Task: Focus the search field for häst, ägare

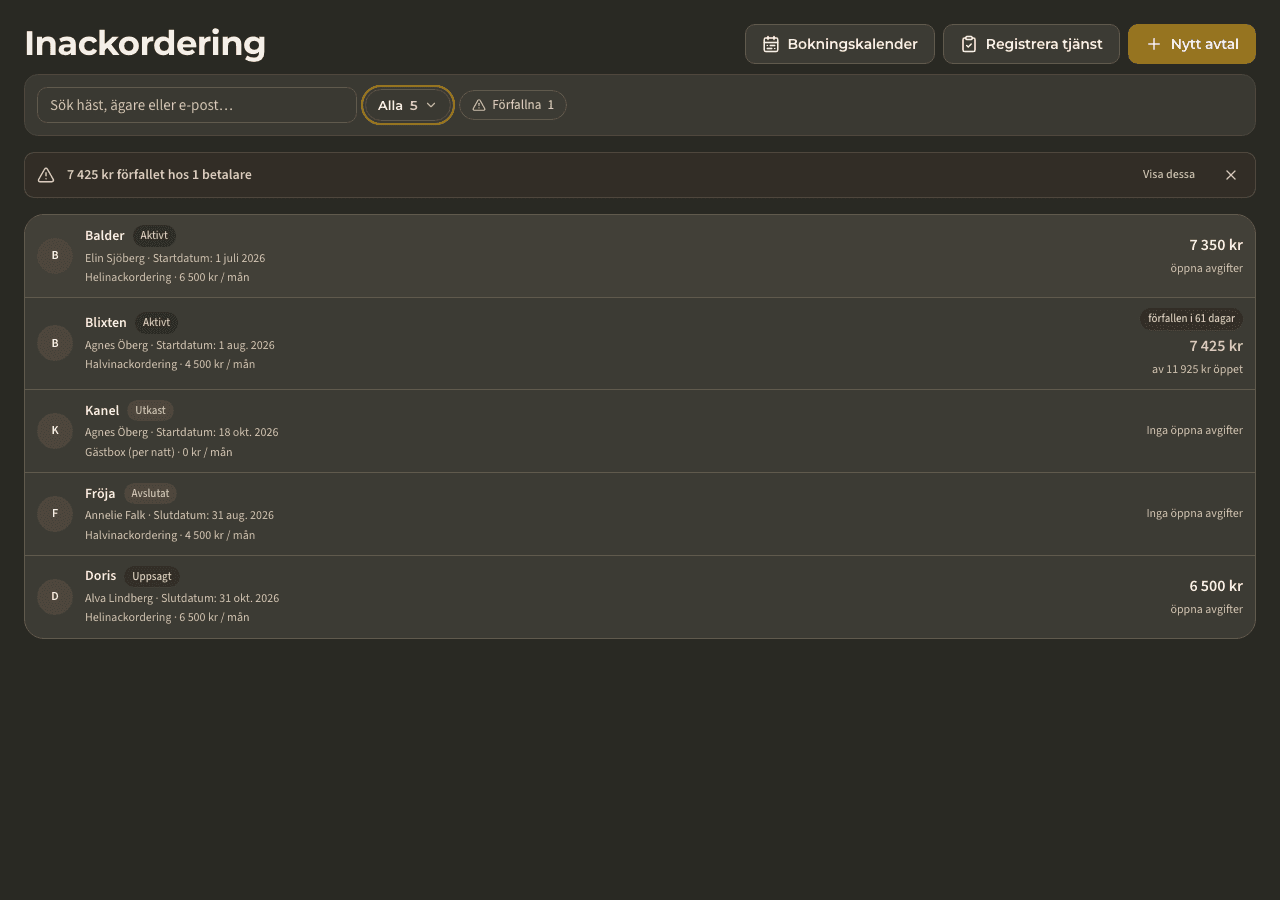Action: pos(197,105)
